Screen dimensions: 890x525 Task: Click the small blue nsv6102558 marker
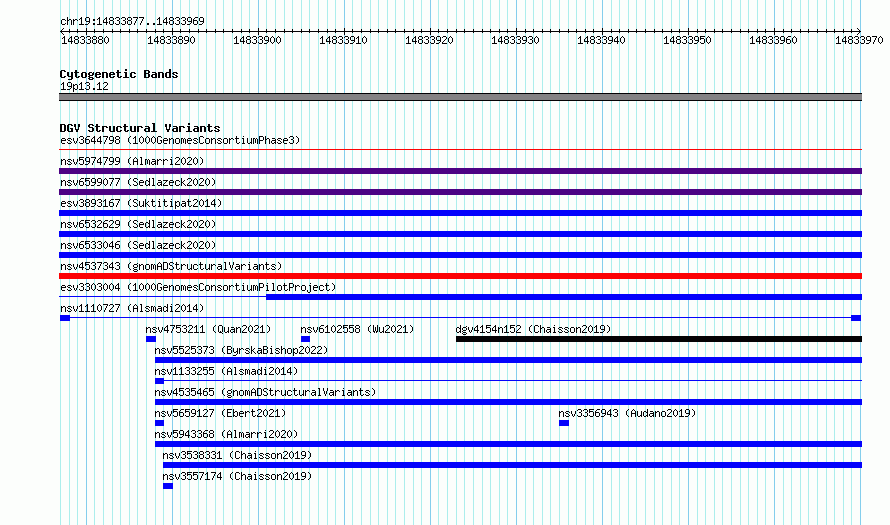coord(305,339)
